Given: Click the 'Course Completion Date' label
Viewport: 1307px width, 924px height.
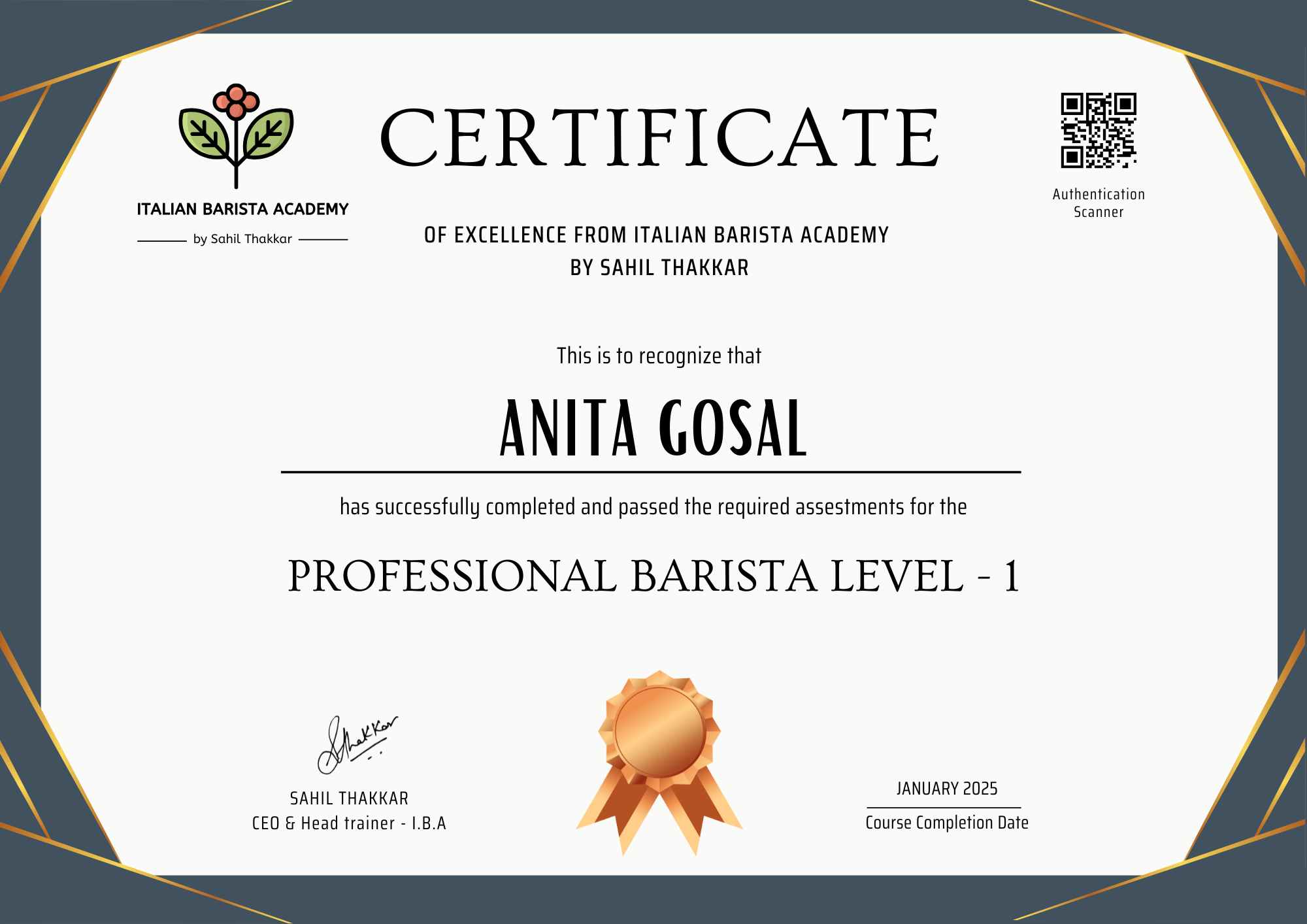Looking at the screenshot, I should 946,823.
